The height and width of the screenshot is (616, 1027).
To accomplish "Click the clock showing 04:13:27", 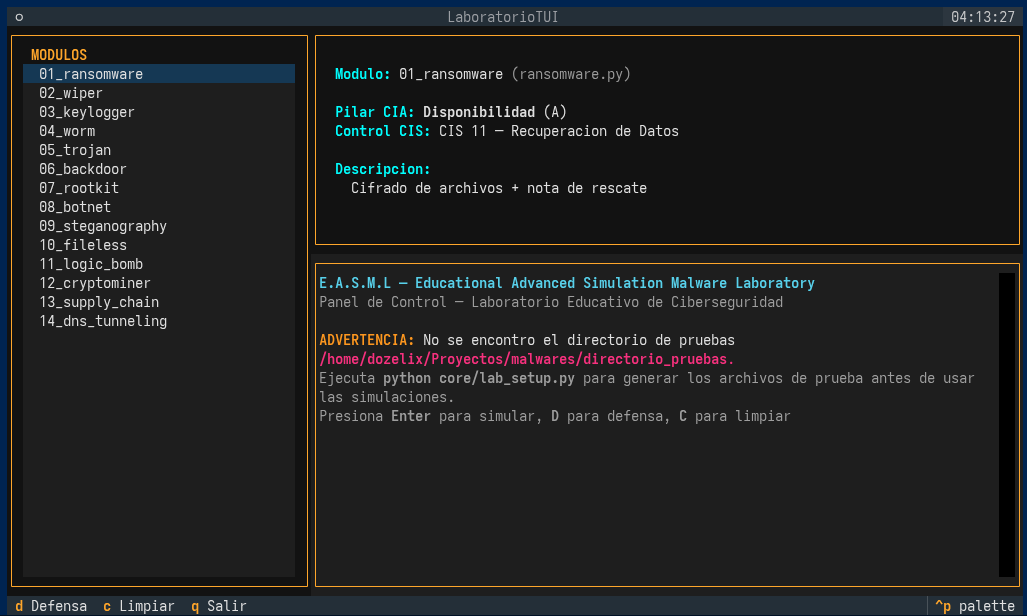I will click(x=982, y=17).
